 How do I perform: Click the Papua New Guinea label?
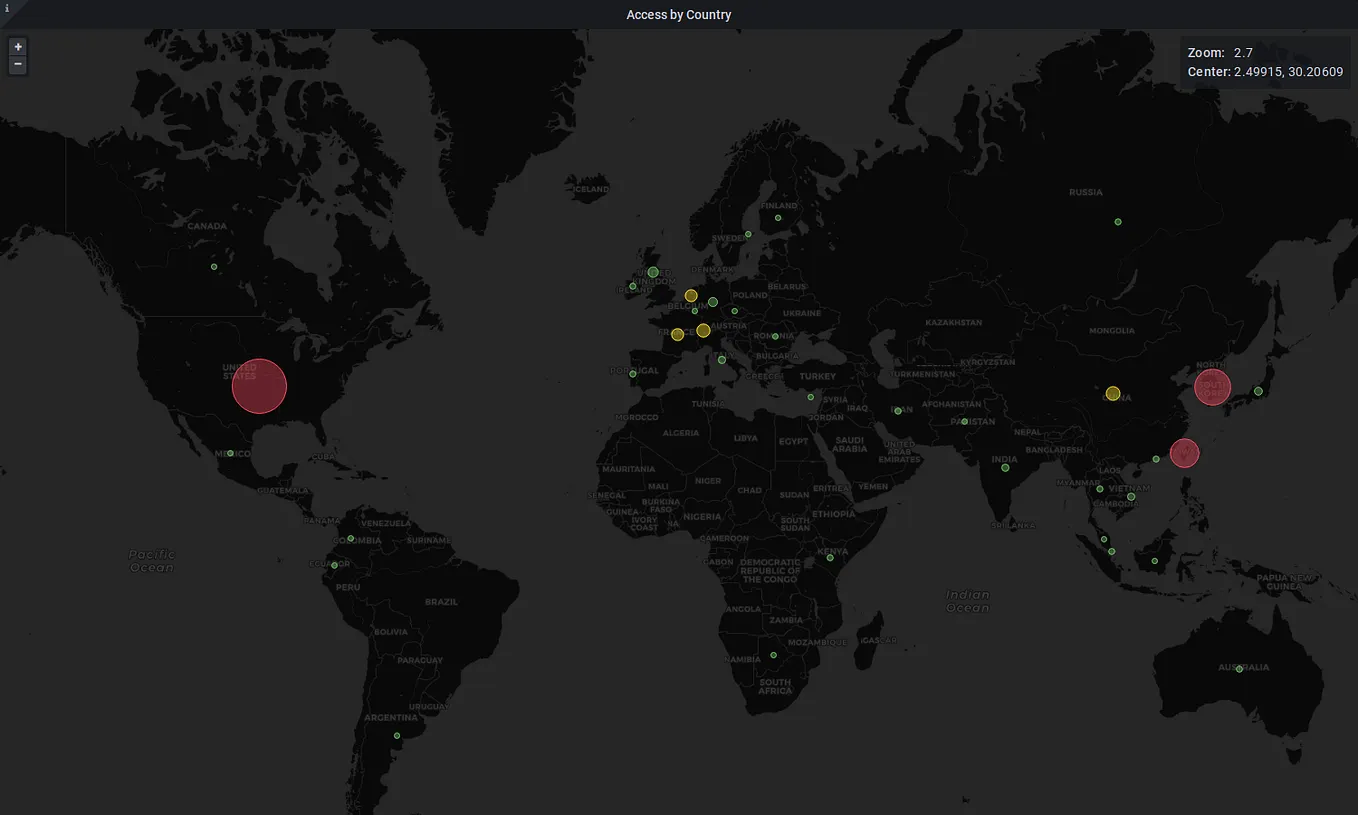click(1284, 583)
